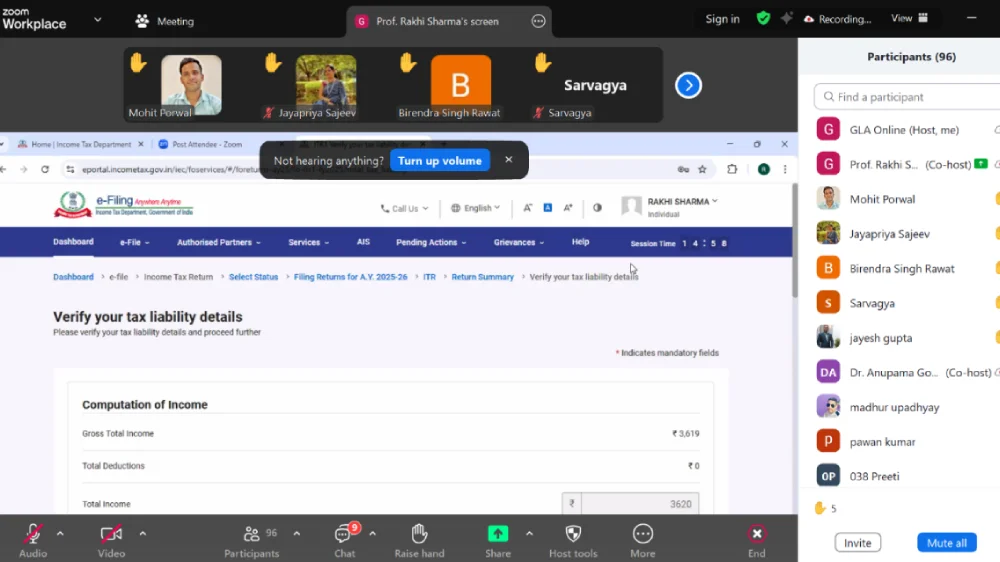Viewport: 1000px width, 562px height.
Task: Open the English language dropdown
Action: 476,208
